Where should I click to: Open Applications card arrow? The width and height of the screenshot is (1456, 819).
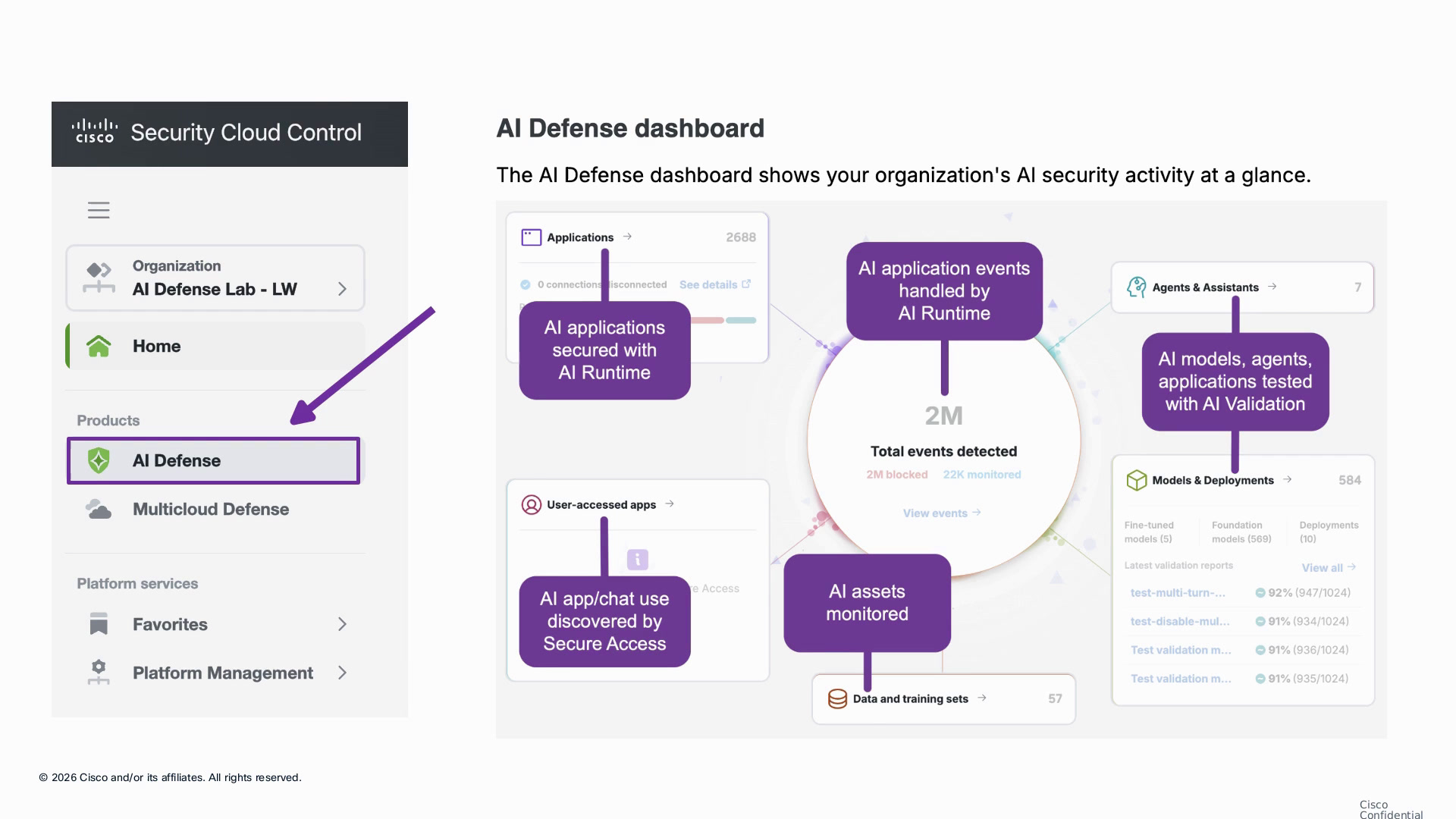(x=627, y=237)
